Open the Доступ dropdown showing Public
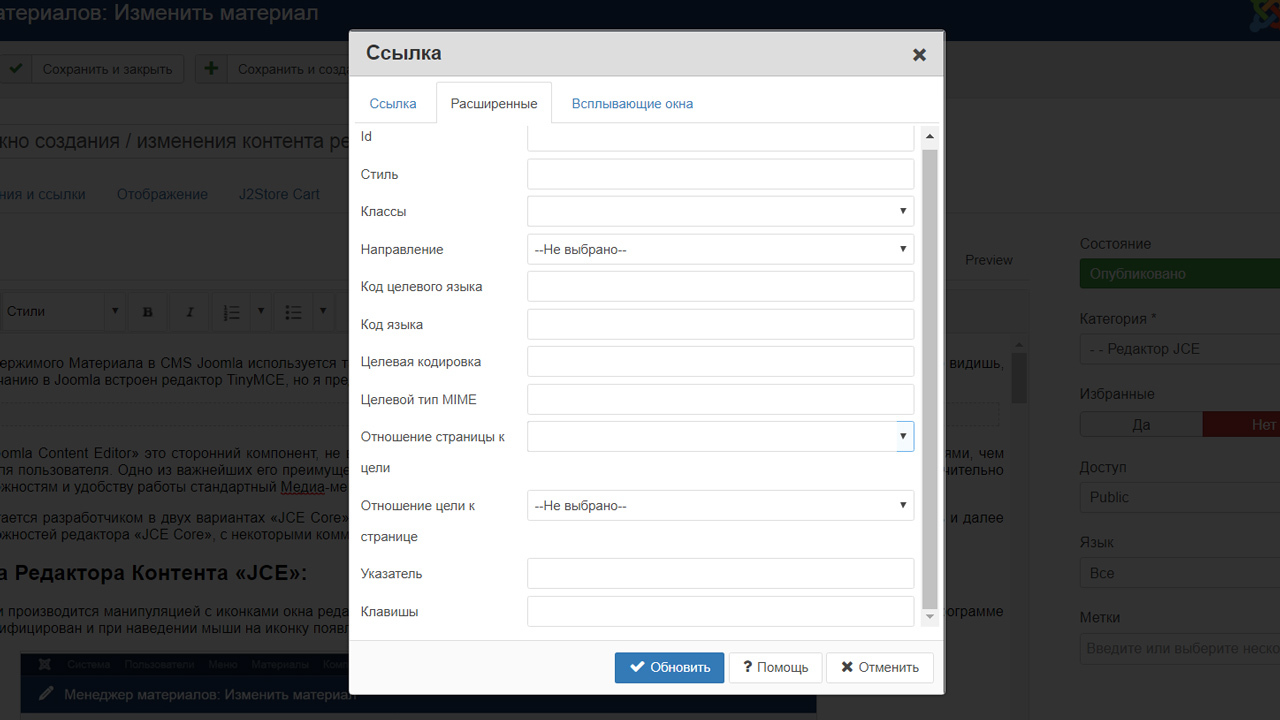This screenshot has height=720, width=1280. point(1180,497)
